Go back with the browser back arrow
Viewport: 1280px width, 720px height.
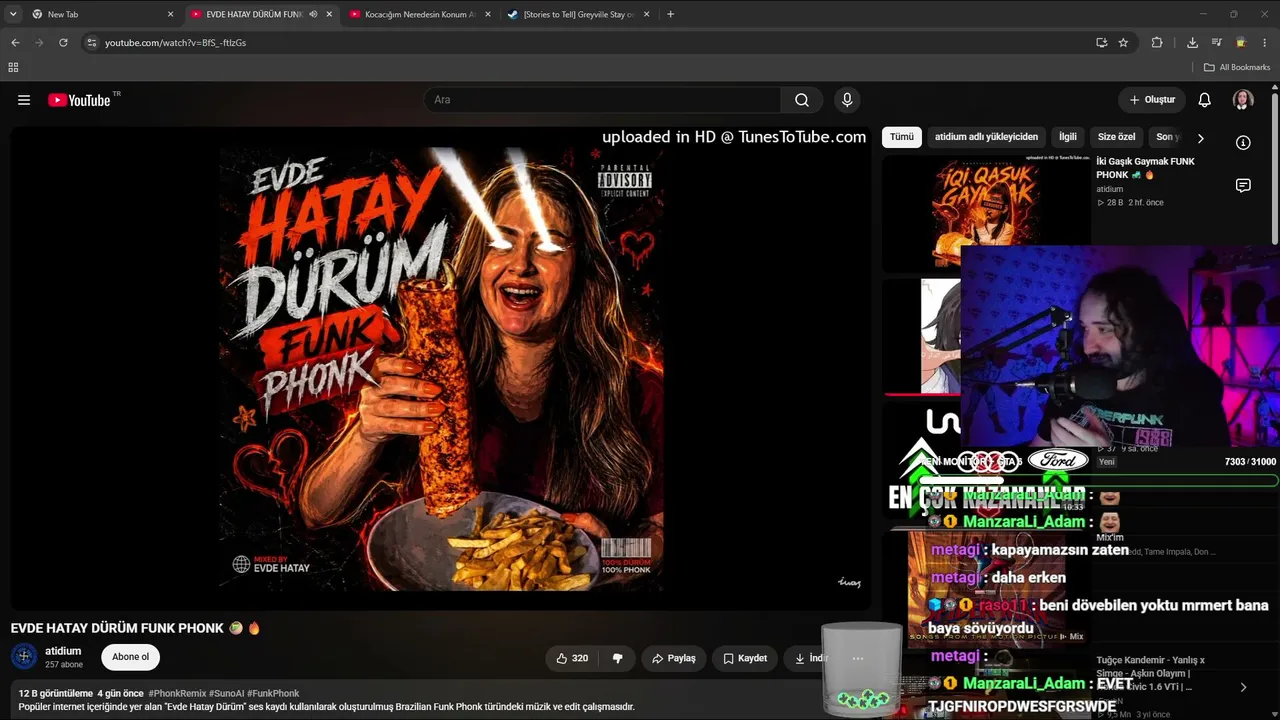[15, 43]
